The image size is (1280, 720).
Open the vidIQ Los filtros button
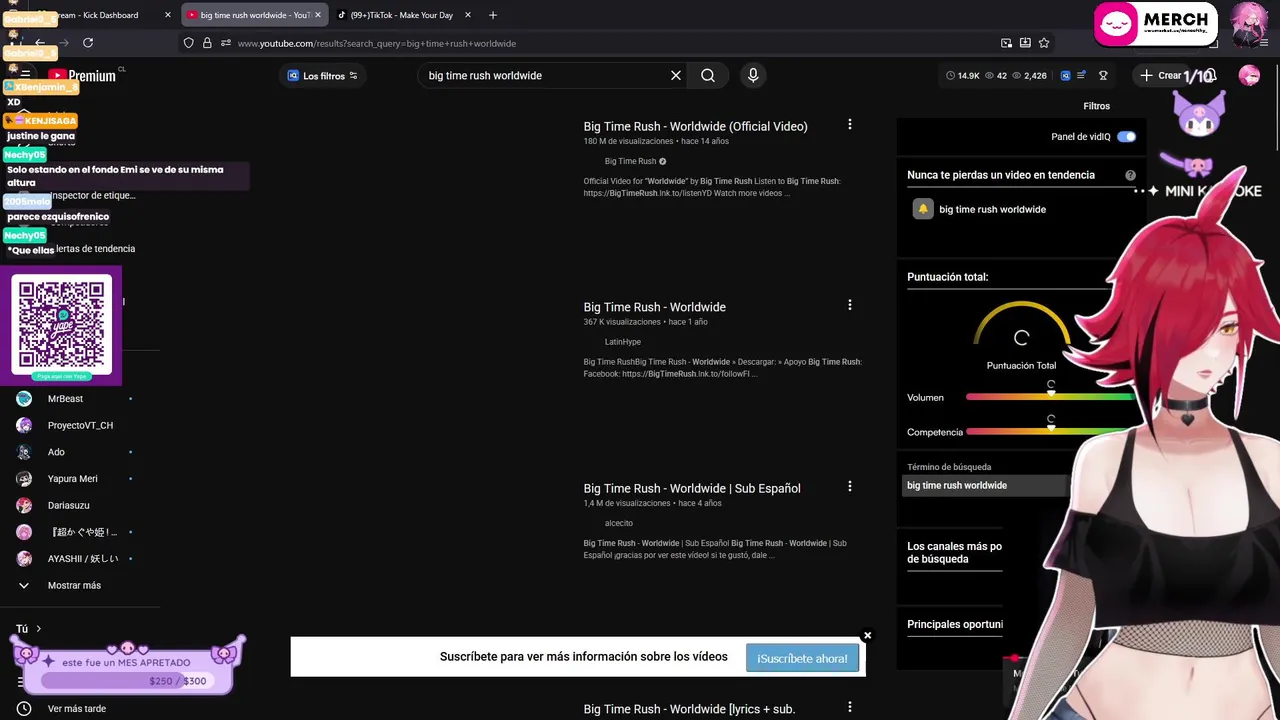[322, 76]
